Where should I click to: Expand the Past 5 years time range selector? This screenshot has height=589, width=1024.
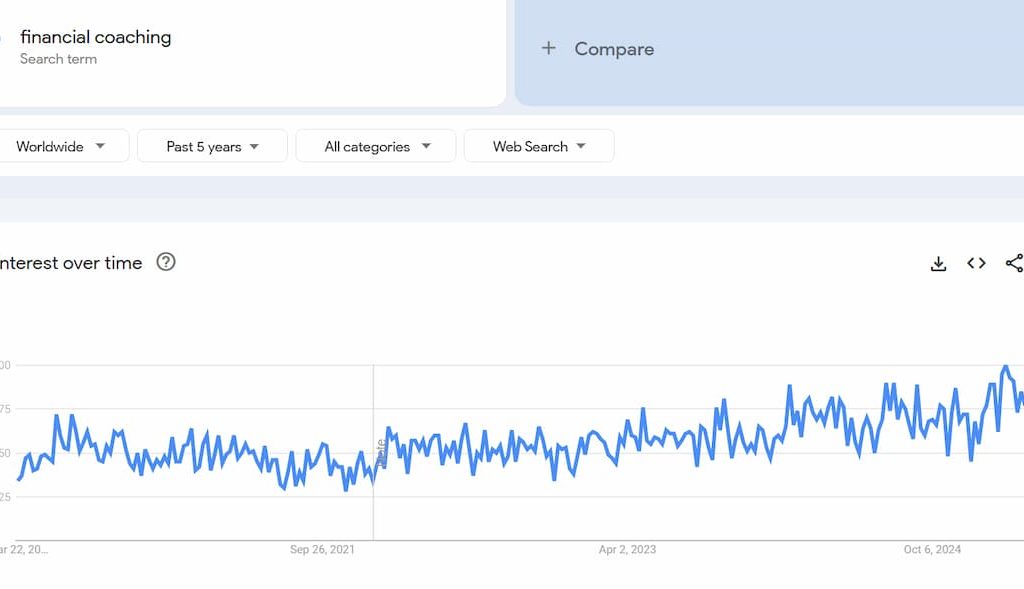pos(212,146)
